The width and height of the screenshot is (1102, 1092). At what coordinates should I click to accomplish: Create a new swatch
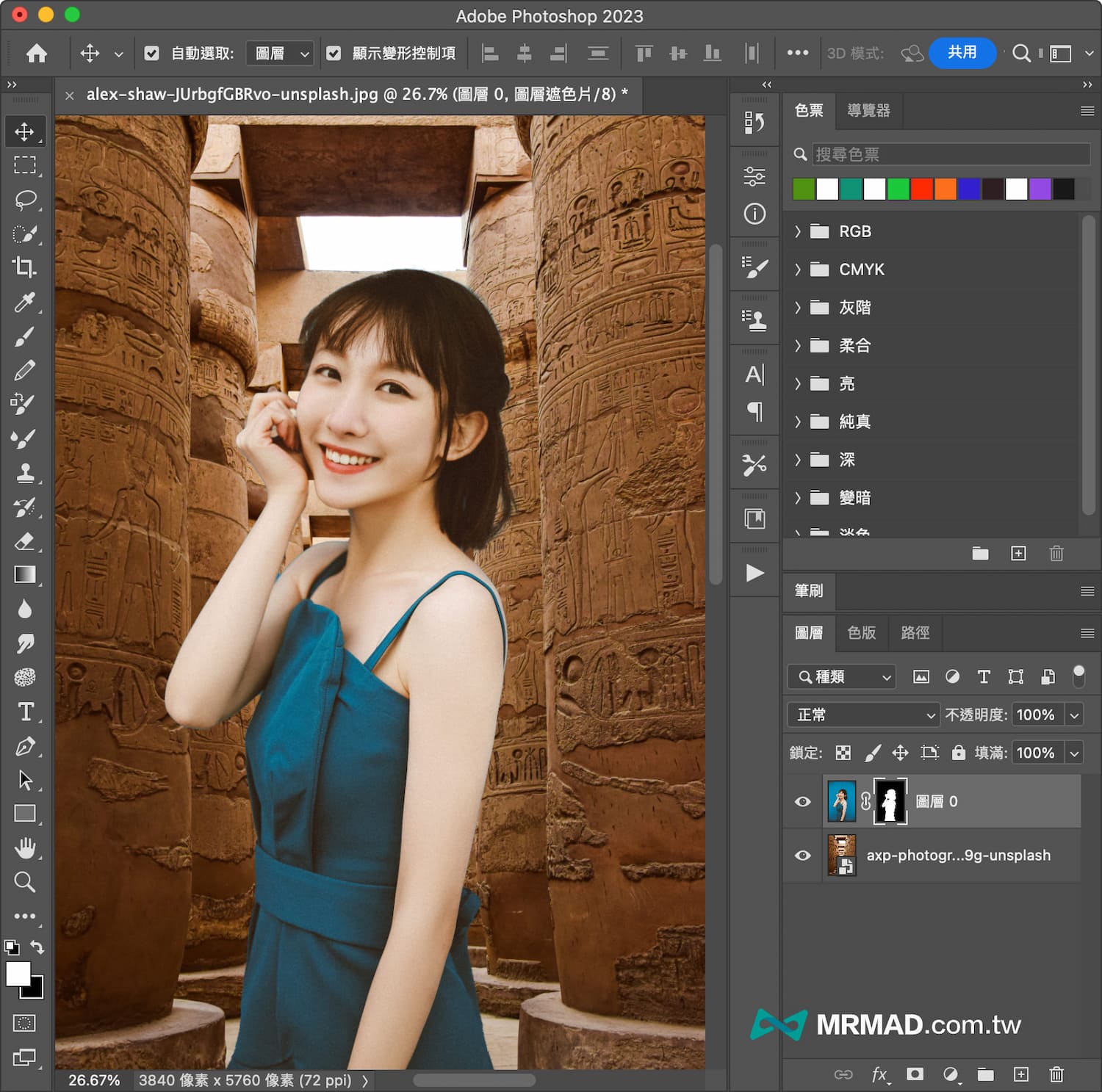coord(1018,554)
